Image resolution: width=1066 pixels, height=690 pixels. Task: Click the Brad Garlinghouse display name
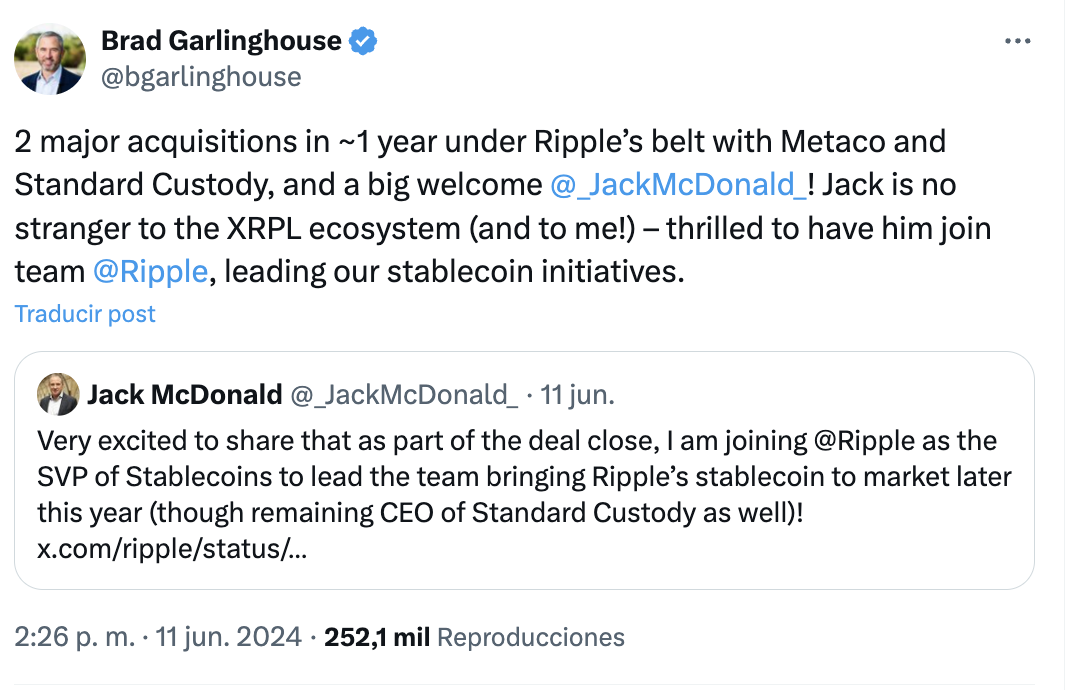click(x=221, y=41)
